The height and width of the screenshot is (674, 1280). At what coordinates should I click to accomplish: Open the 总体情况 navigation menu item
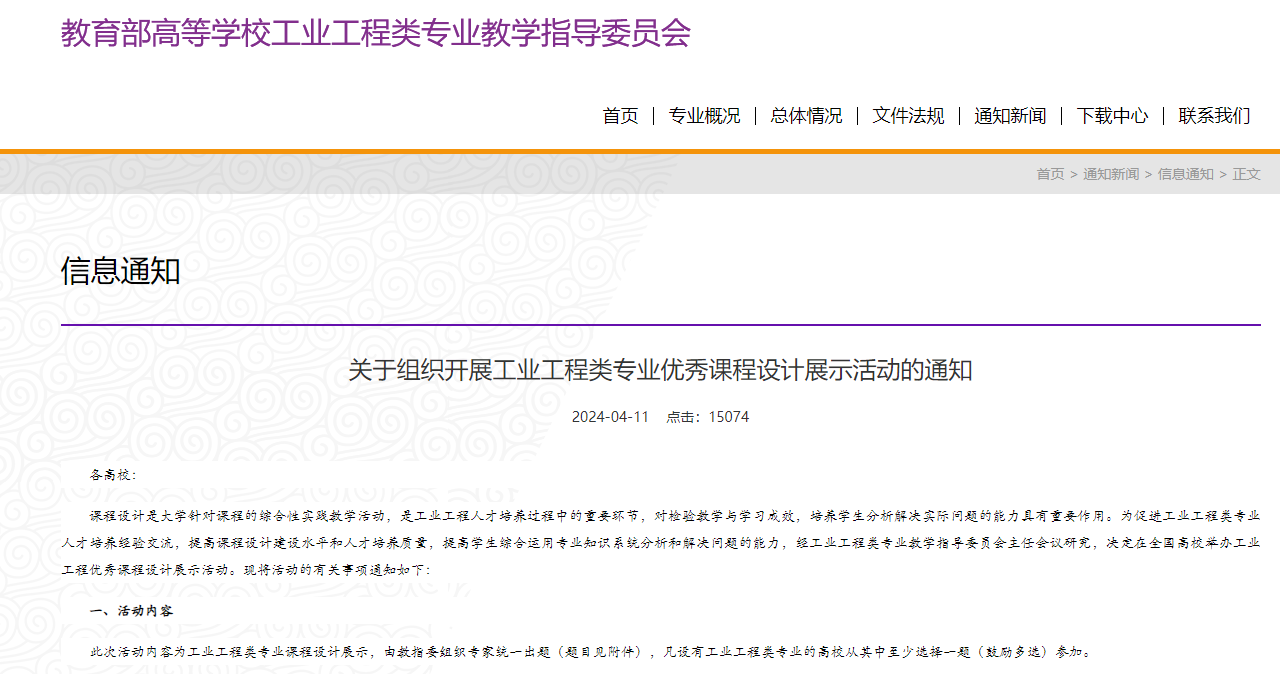pyautogui.click(x=806, y=116)
